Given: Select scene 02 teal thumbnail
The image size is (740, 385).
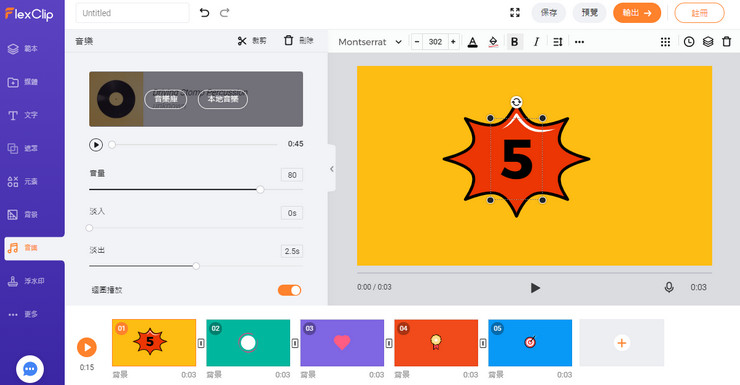Looking at the screenshot, I should click(248, 343).
